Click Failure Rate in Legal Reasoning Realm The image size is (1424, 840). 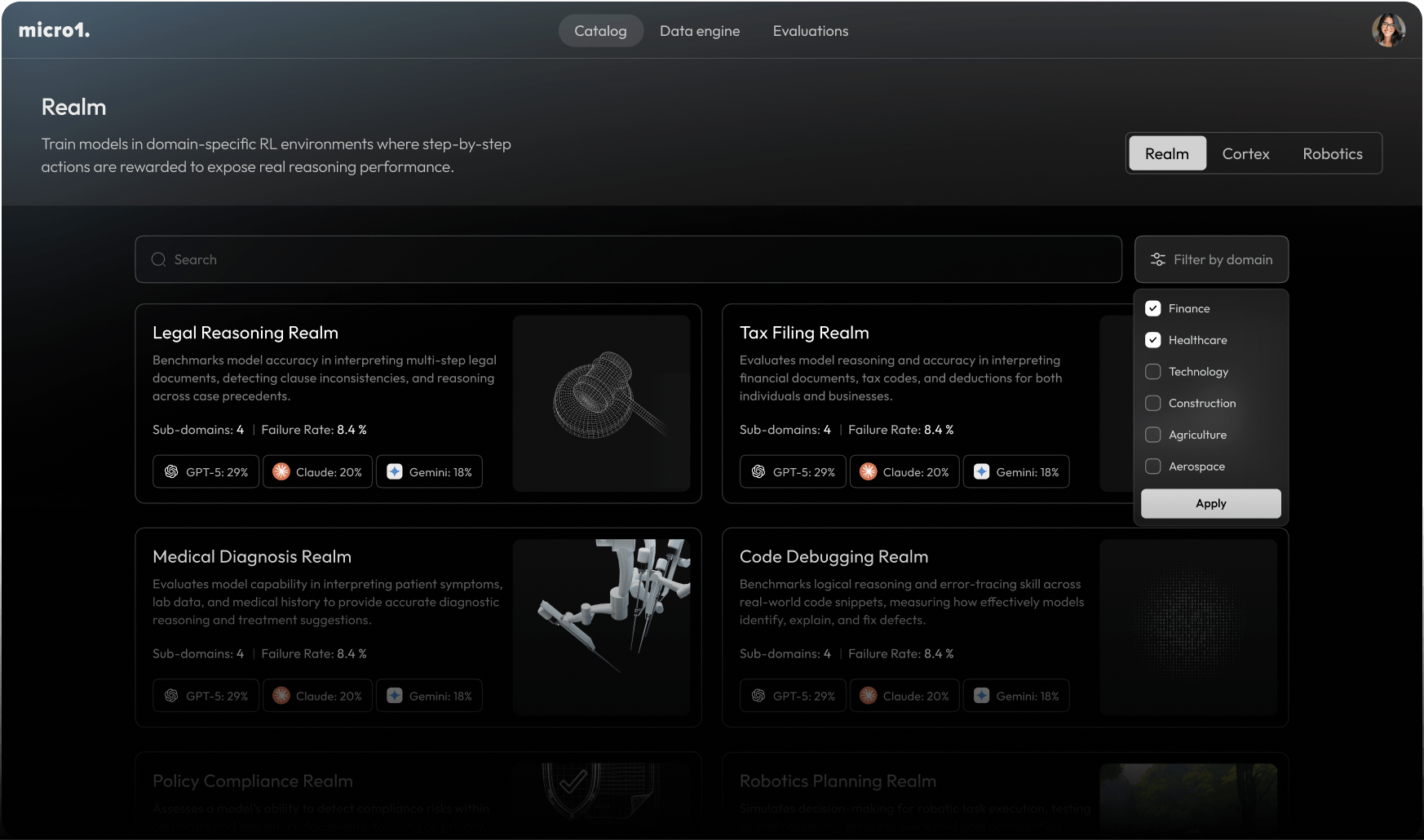(x=314, y=430)
